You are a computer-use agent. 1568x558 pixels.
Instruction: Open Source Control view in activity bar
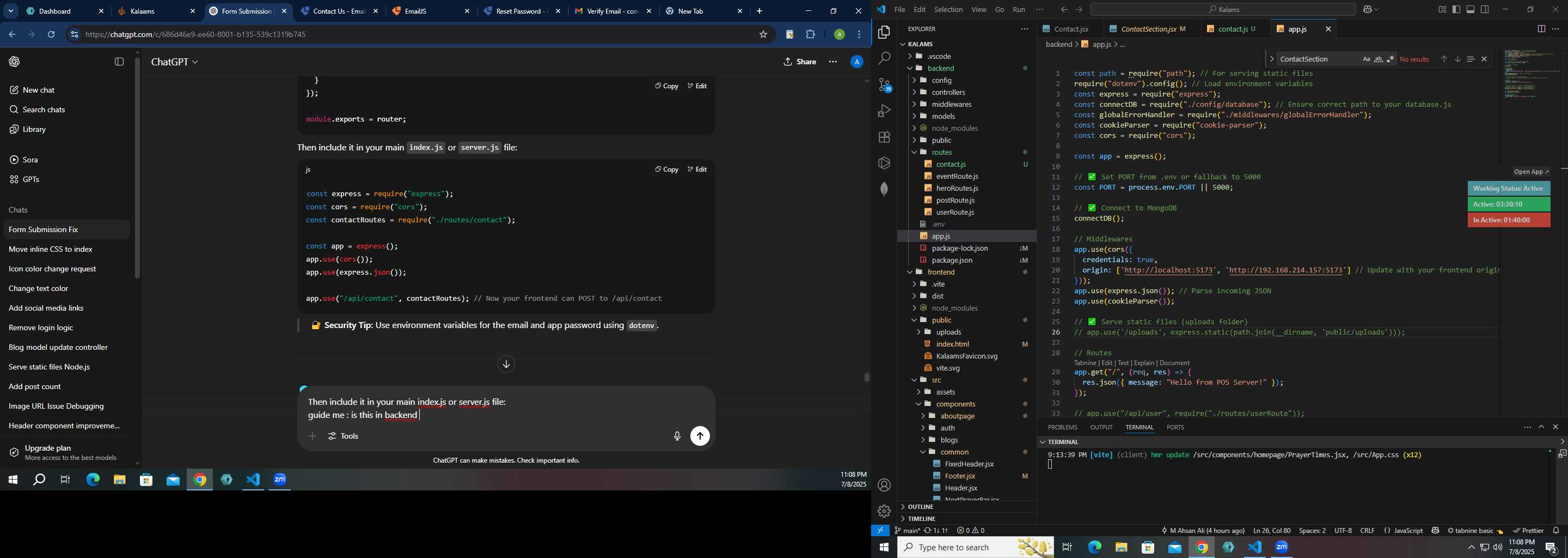(884, 86)
